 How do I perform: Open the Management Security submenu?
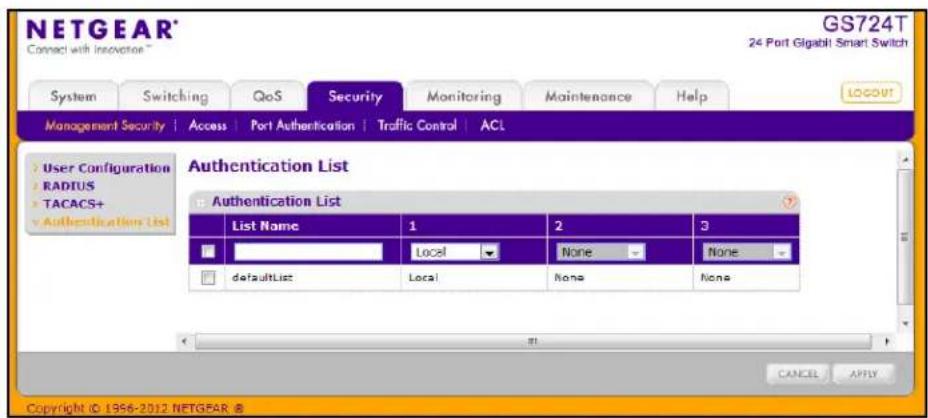click(x=105, y=126)
